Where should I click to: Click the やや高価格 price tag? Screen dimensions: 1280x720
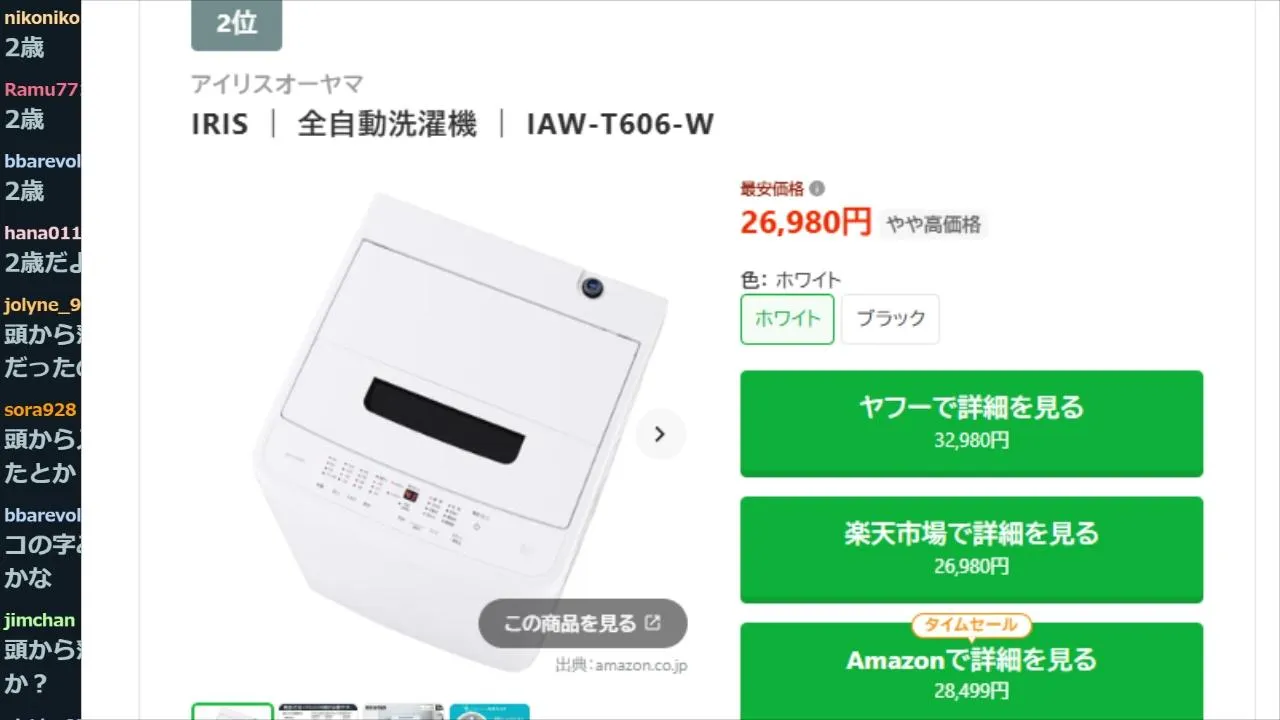(x=934, y=224)
